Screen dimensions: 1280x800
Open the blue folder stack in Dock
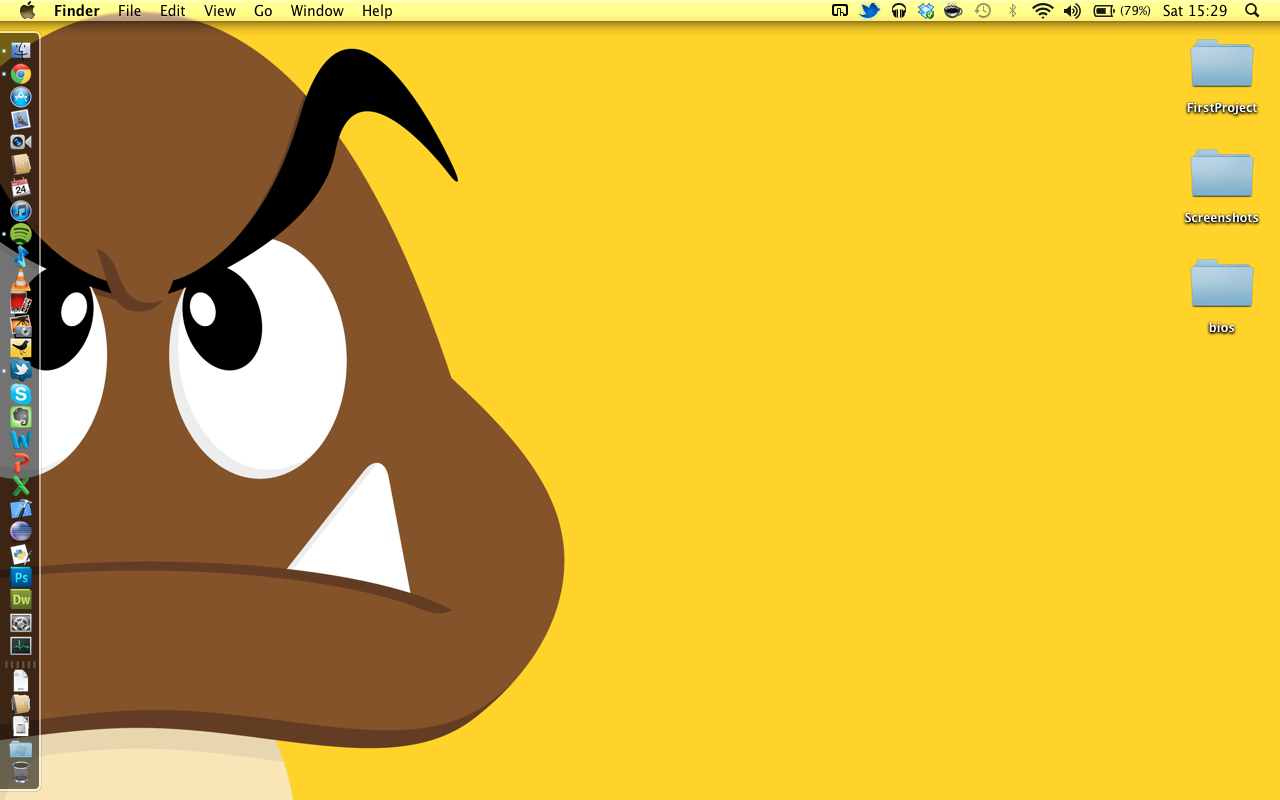(21, 749)
